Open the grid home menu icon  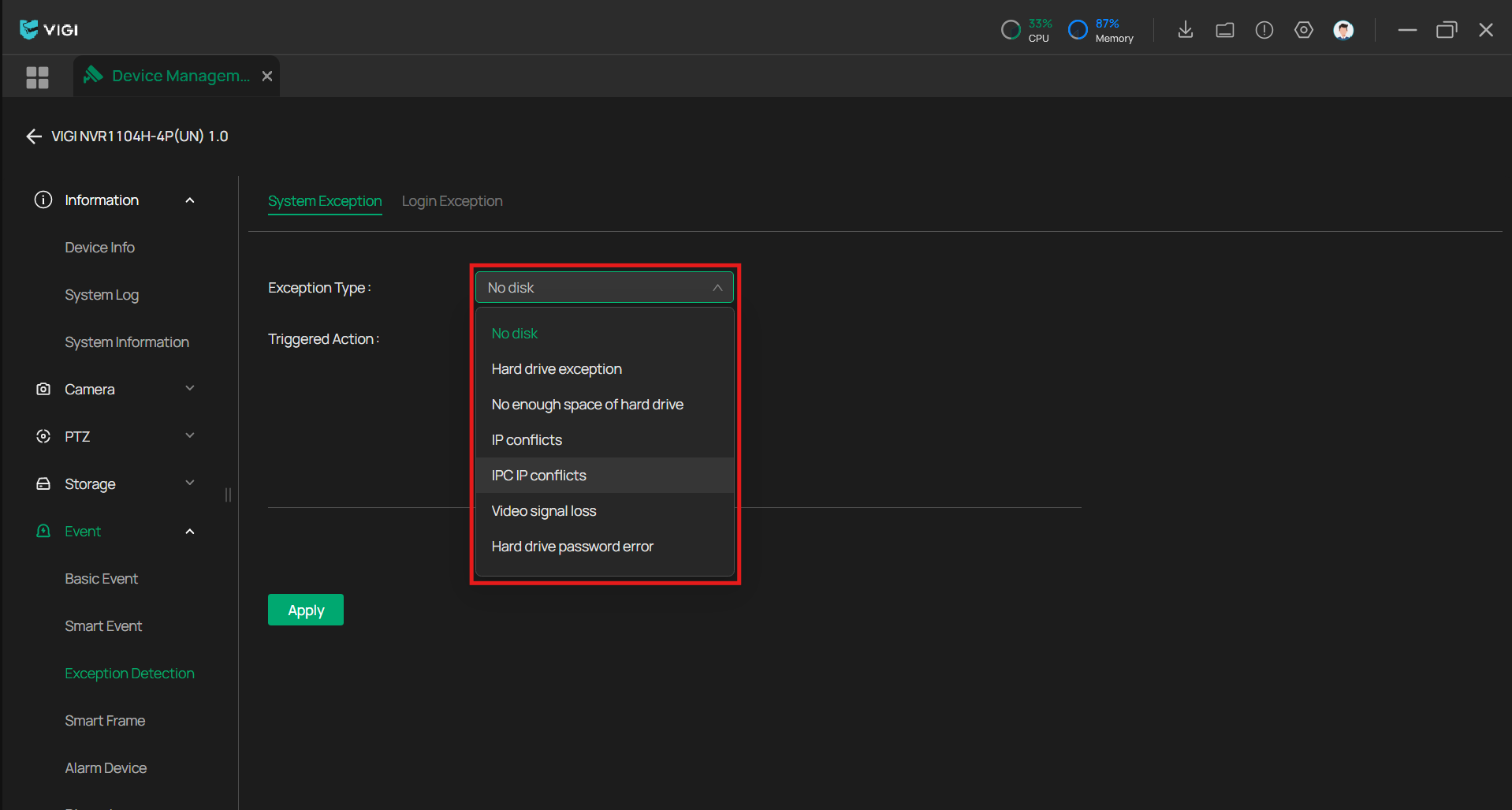[x=37, y=77]
